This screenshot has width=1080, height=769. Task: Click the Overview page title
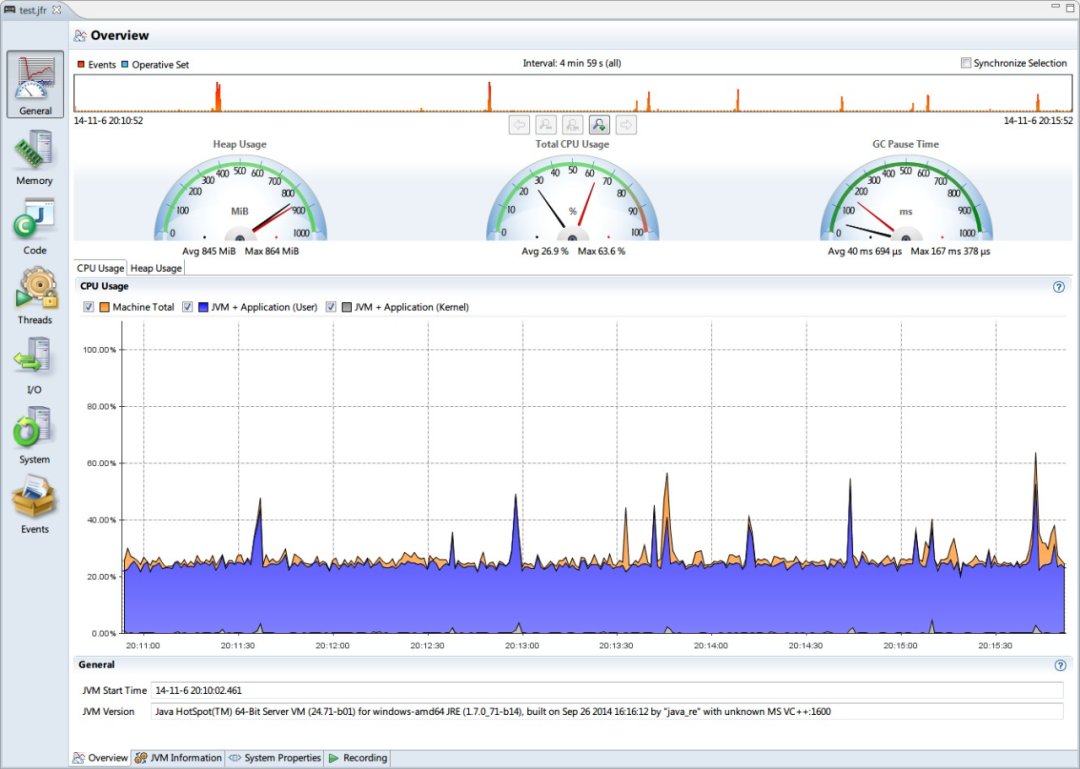click(120, 35)
